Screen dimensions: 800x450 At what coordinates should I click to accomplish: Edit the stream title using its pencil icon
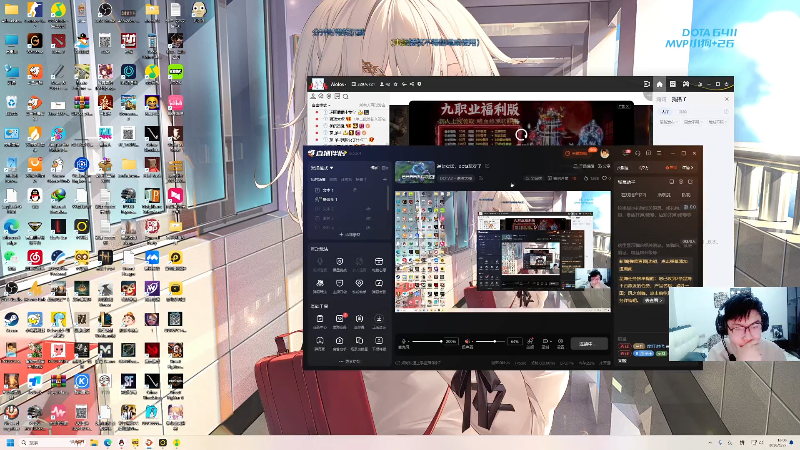point(487,166)
